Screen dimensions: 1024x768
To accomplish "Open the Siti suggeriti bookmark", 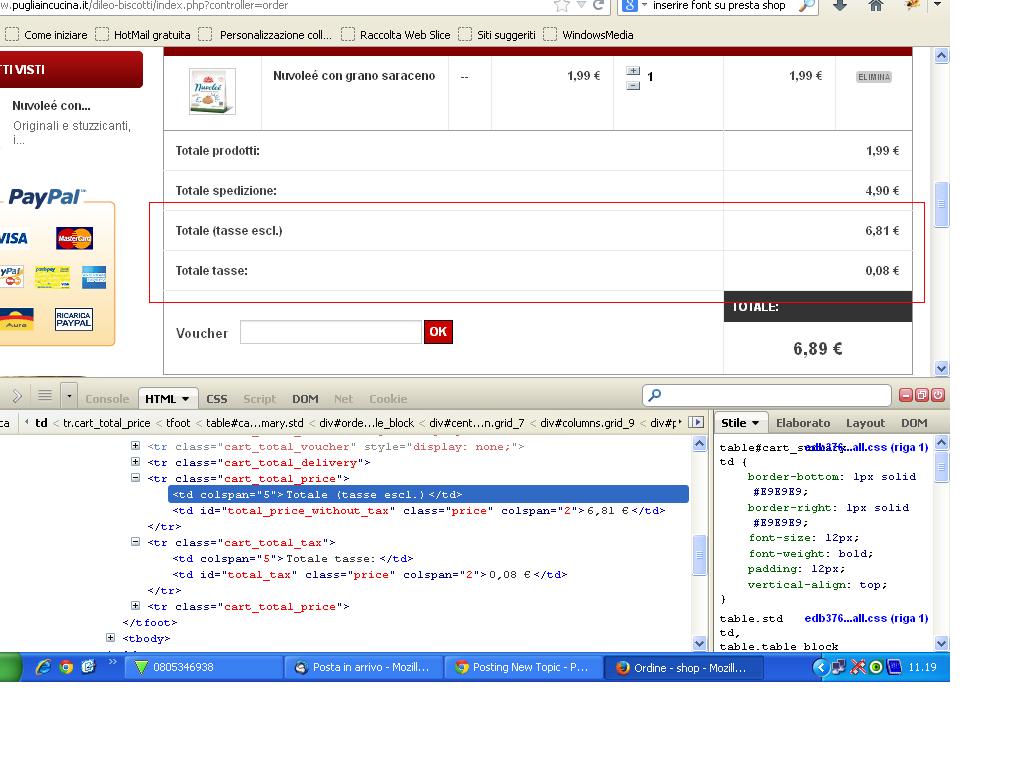I will [497, 35].
